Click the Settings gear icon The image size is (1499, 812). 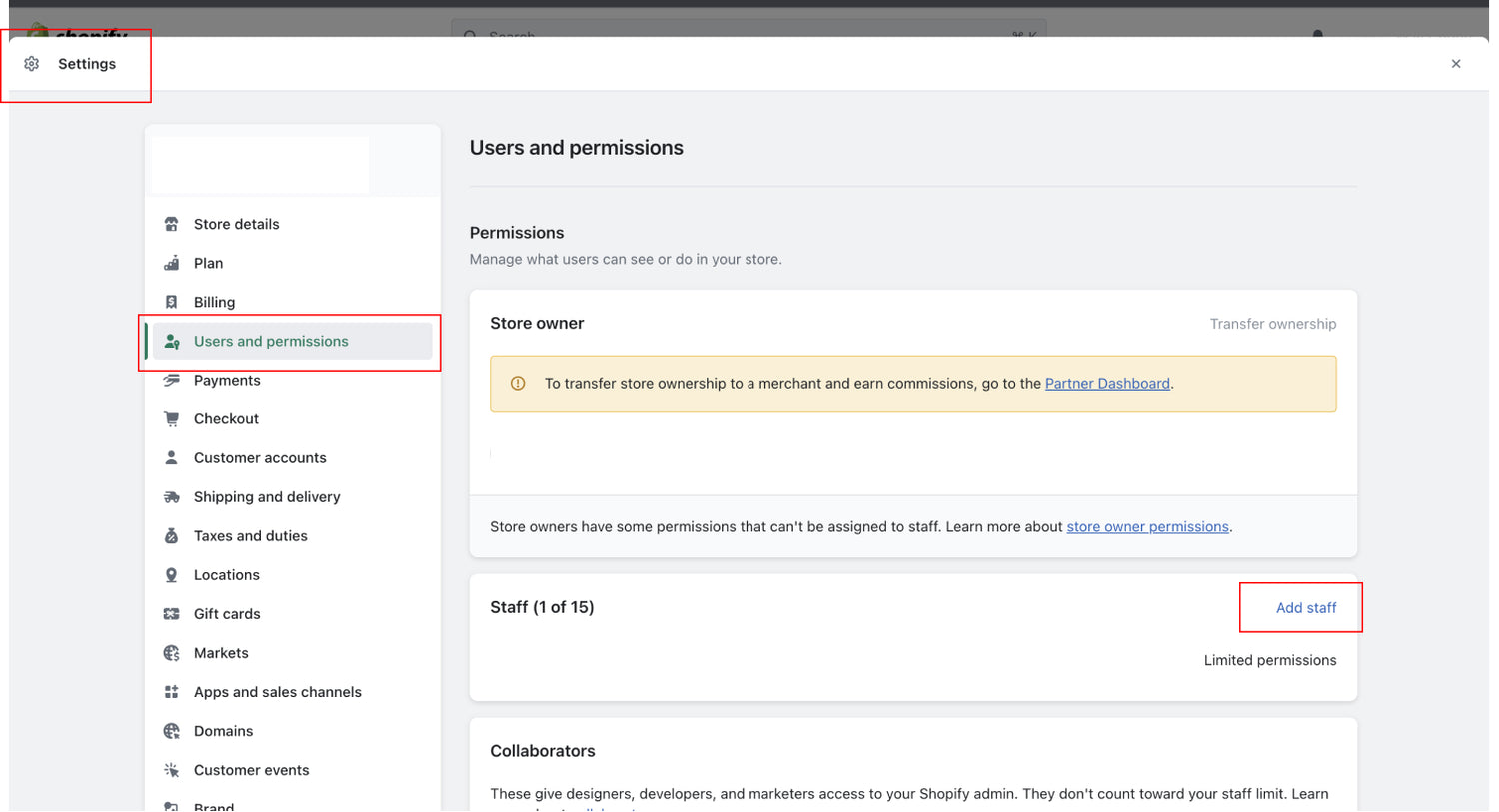click(x=32, y=64)
